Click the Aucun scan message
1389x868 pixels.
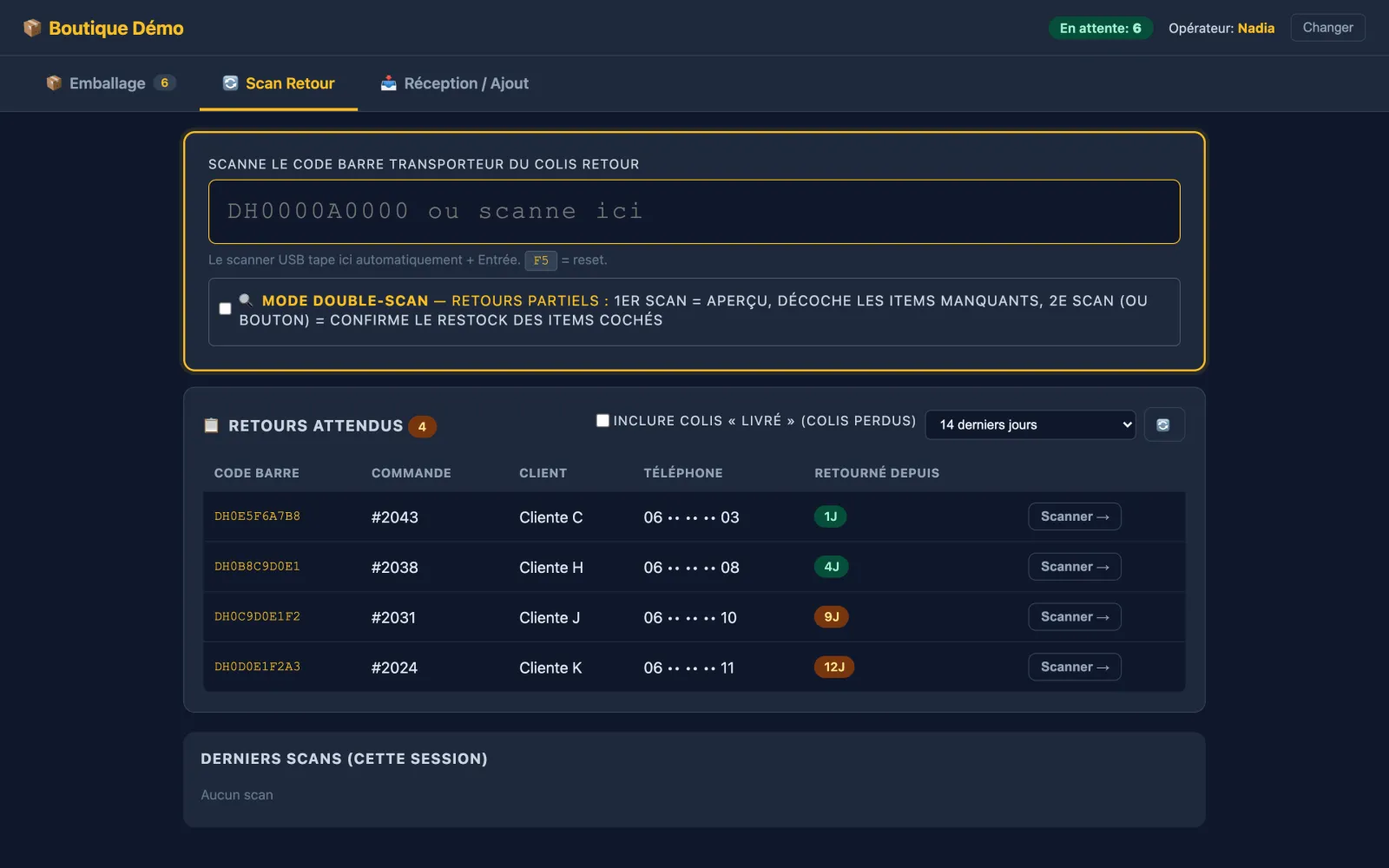pyautogui.click(x=237, y=795)
